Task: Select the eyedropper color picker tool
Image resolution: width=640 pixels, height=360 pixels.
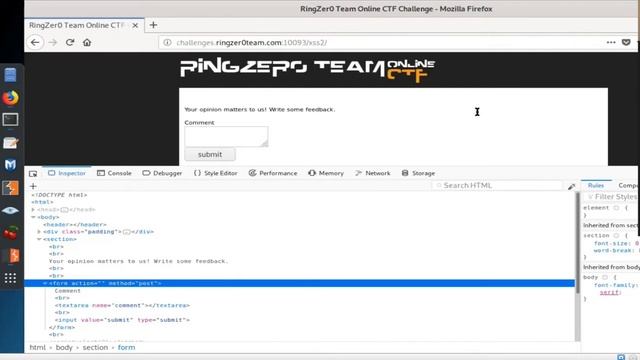Action: click(x=571, y=186)
